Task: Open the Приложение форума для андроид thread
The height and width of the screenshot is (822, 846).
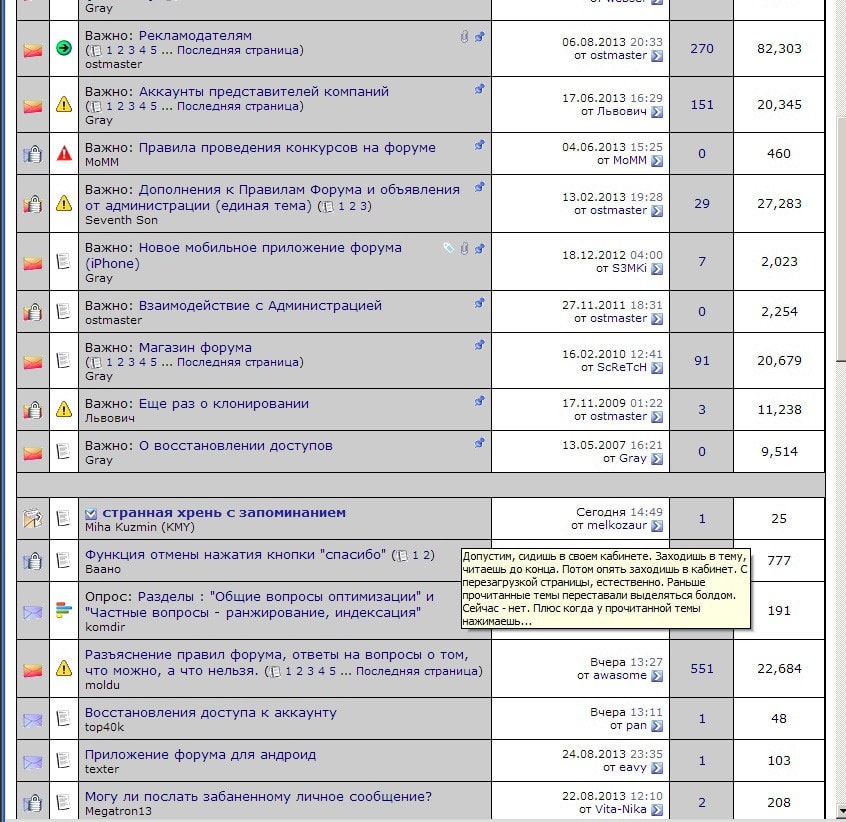Action: coord(200,755)
